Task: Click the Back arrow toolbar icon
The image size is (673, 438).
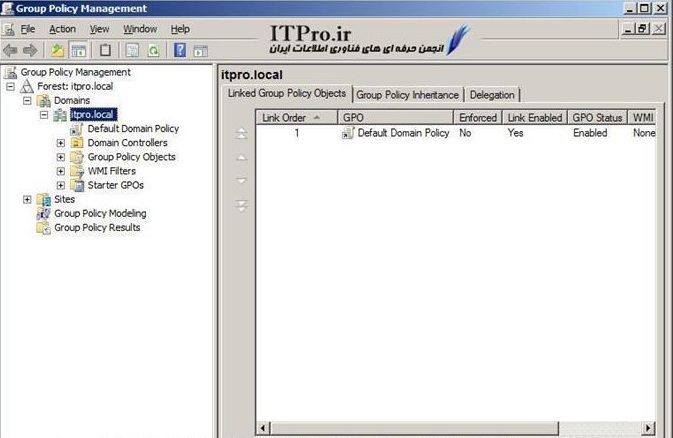Action: (x=11, y=50)
